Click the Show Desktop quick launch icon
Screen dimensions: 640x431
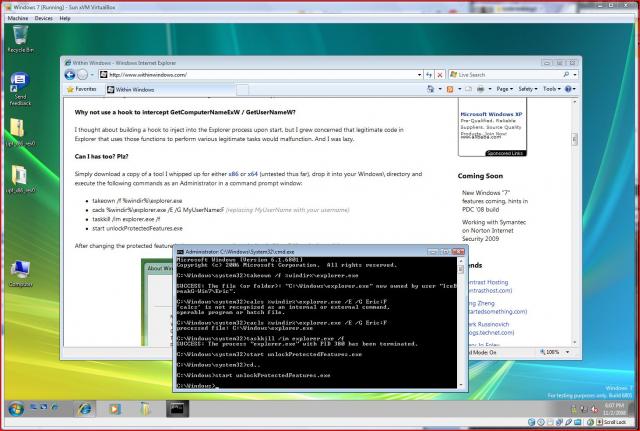pos(33,407)
